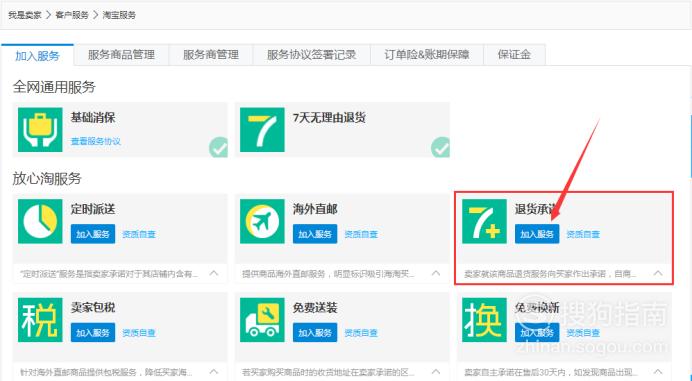Click the 海外直邮 title text
692x381 pixels.
[x=315, y=209]
